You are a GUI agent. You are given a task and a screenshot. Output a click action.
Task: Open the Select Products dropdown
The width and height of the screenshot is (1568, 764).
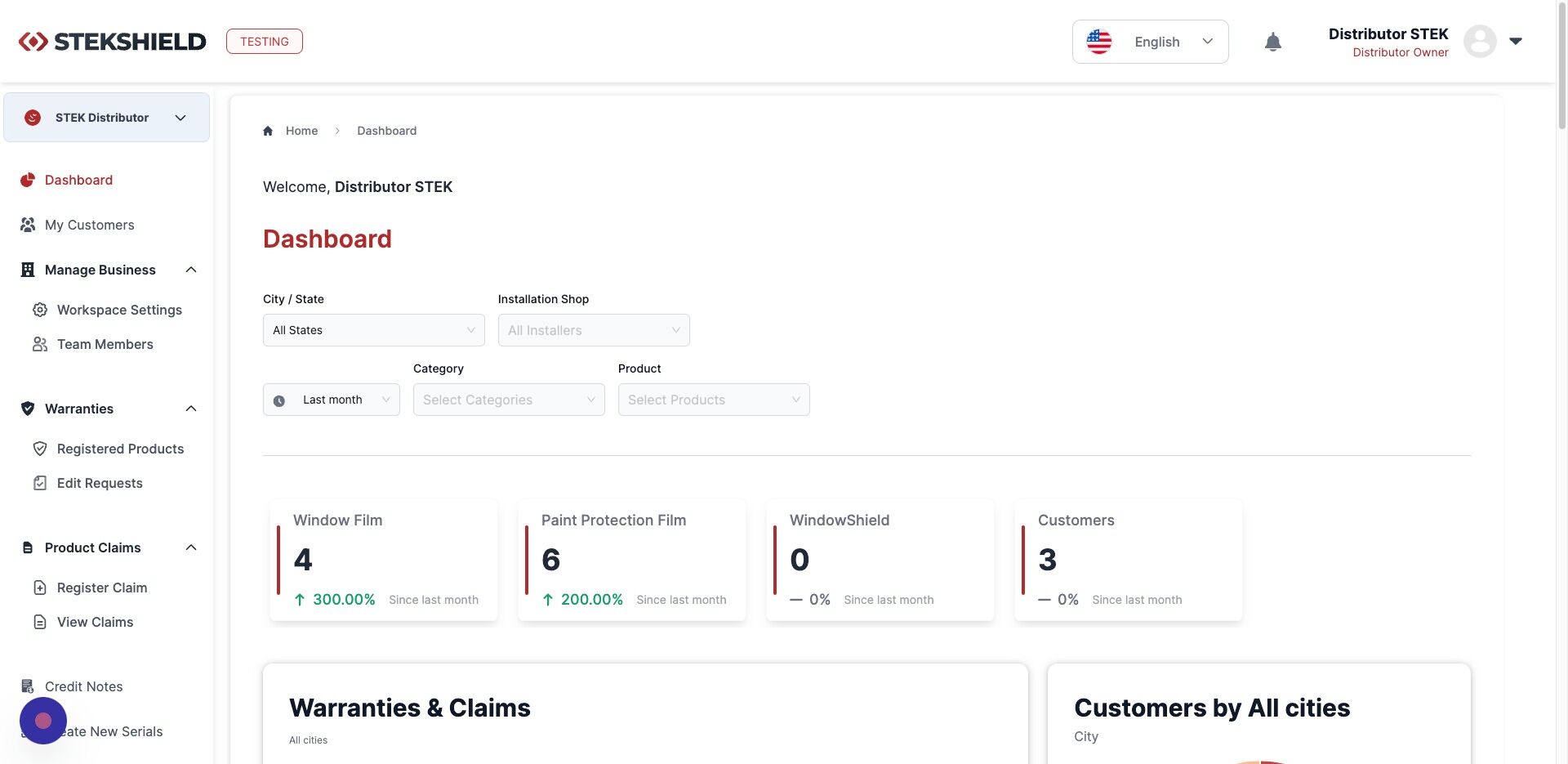click(714, 400)
